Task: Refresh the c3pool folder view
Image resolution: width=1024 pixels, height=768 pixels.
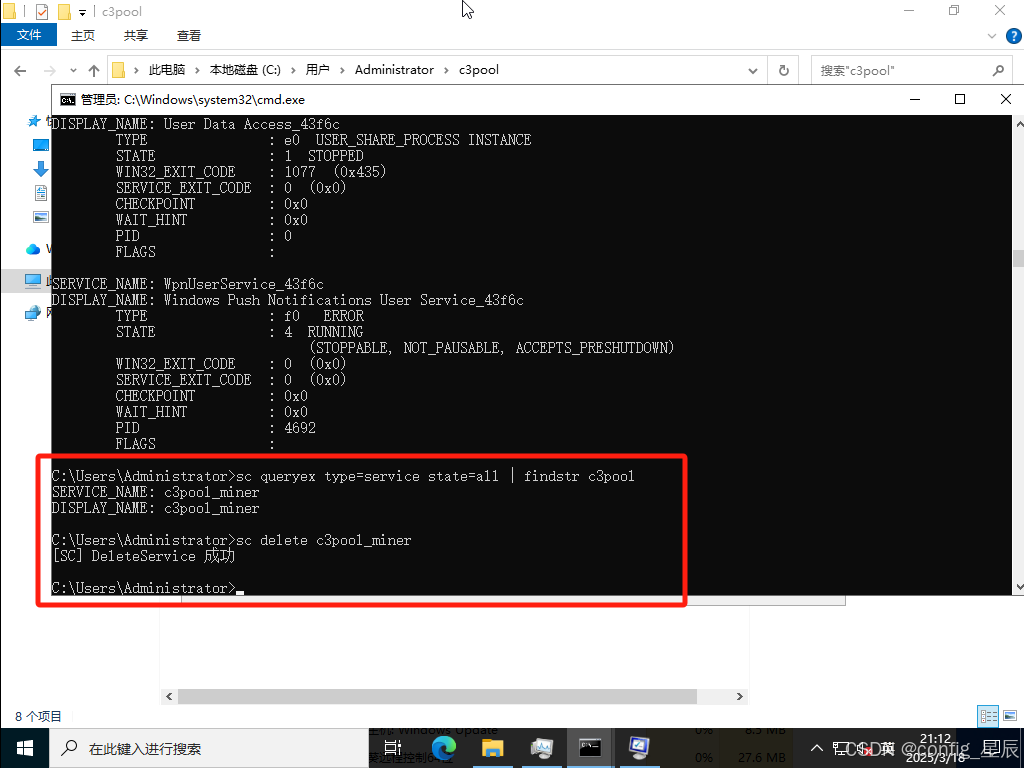Action: [x=784, y=71]
